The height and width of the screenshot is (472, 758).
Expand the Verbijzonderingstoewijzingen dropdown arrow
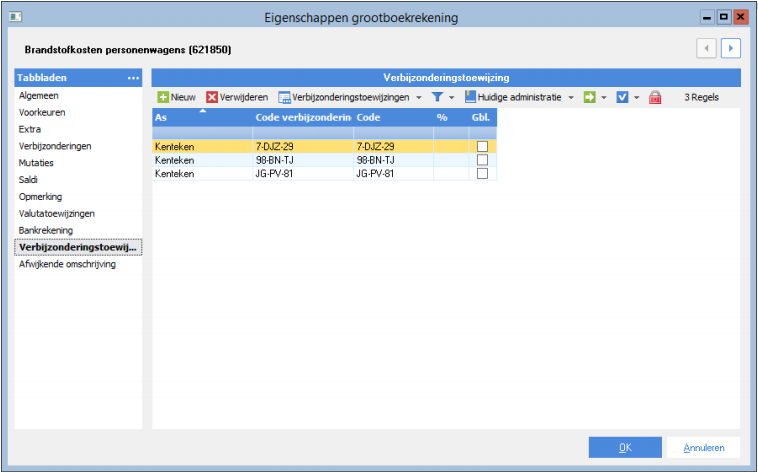[x=419, y=98]
